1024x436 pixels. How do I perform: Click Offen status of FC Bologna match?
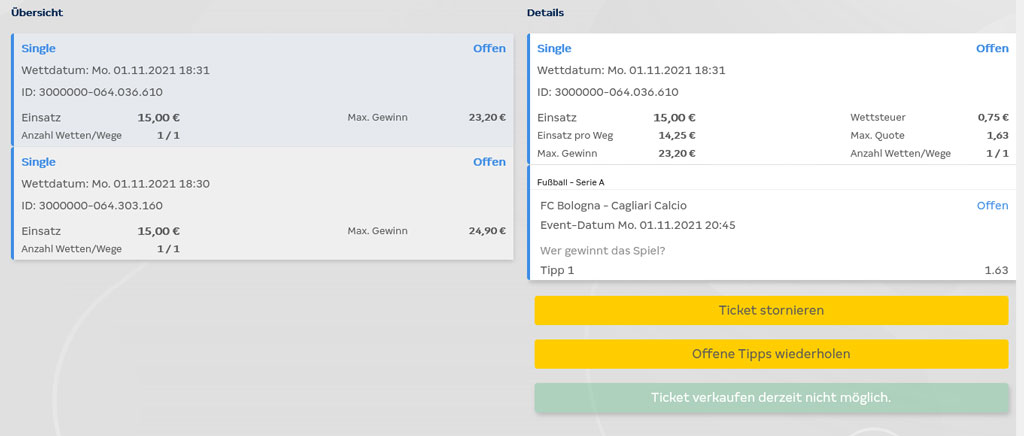click(x=993, y=206)
